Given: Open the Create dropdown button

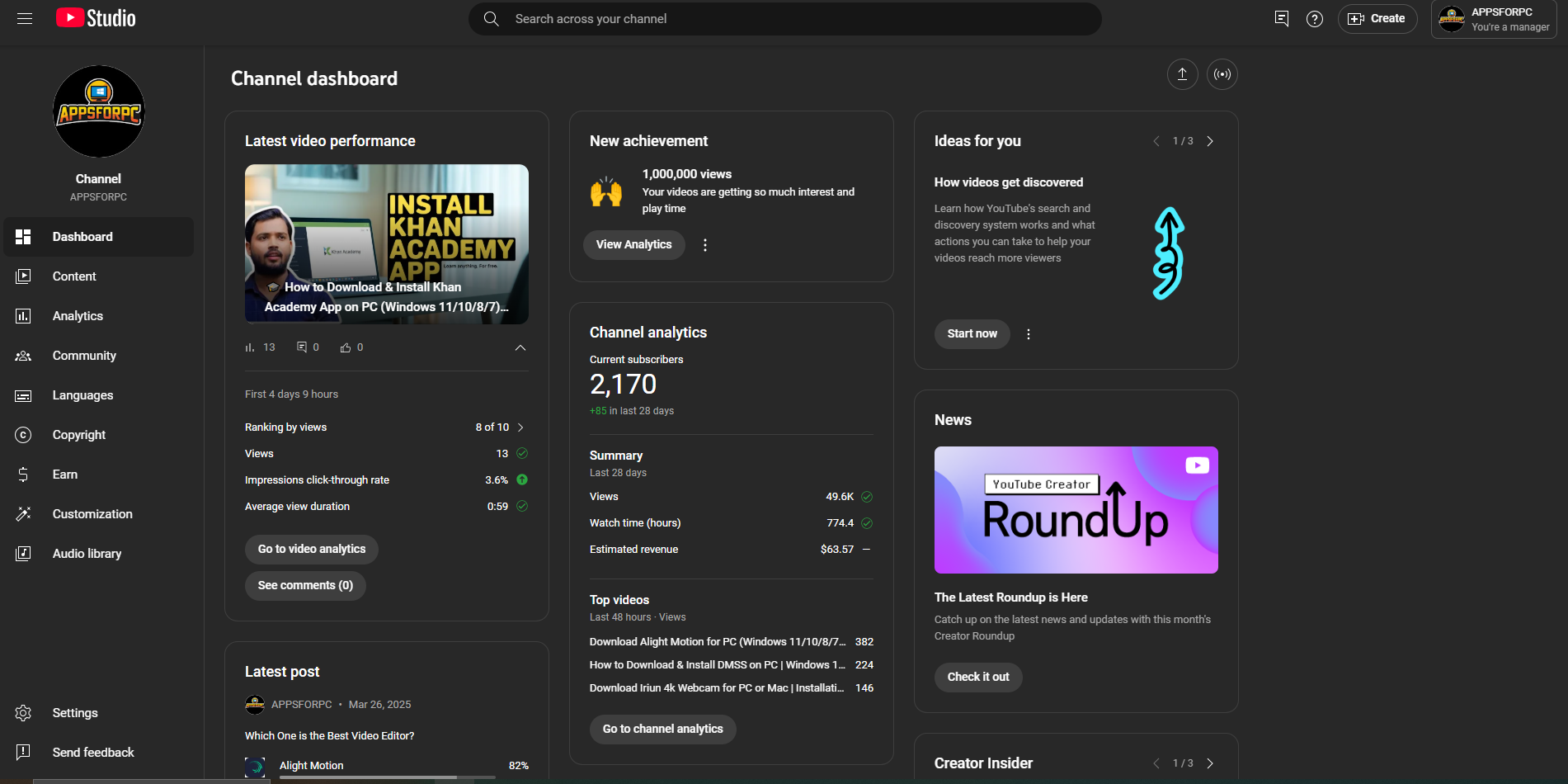Looking at the screenshot, I should coord(1377,18).
